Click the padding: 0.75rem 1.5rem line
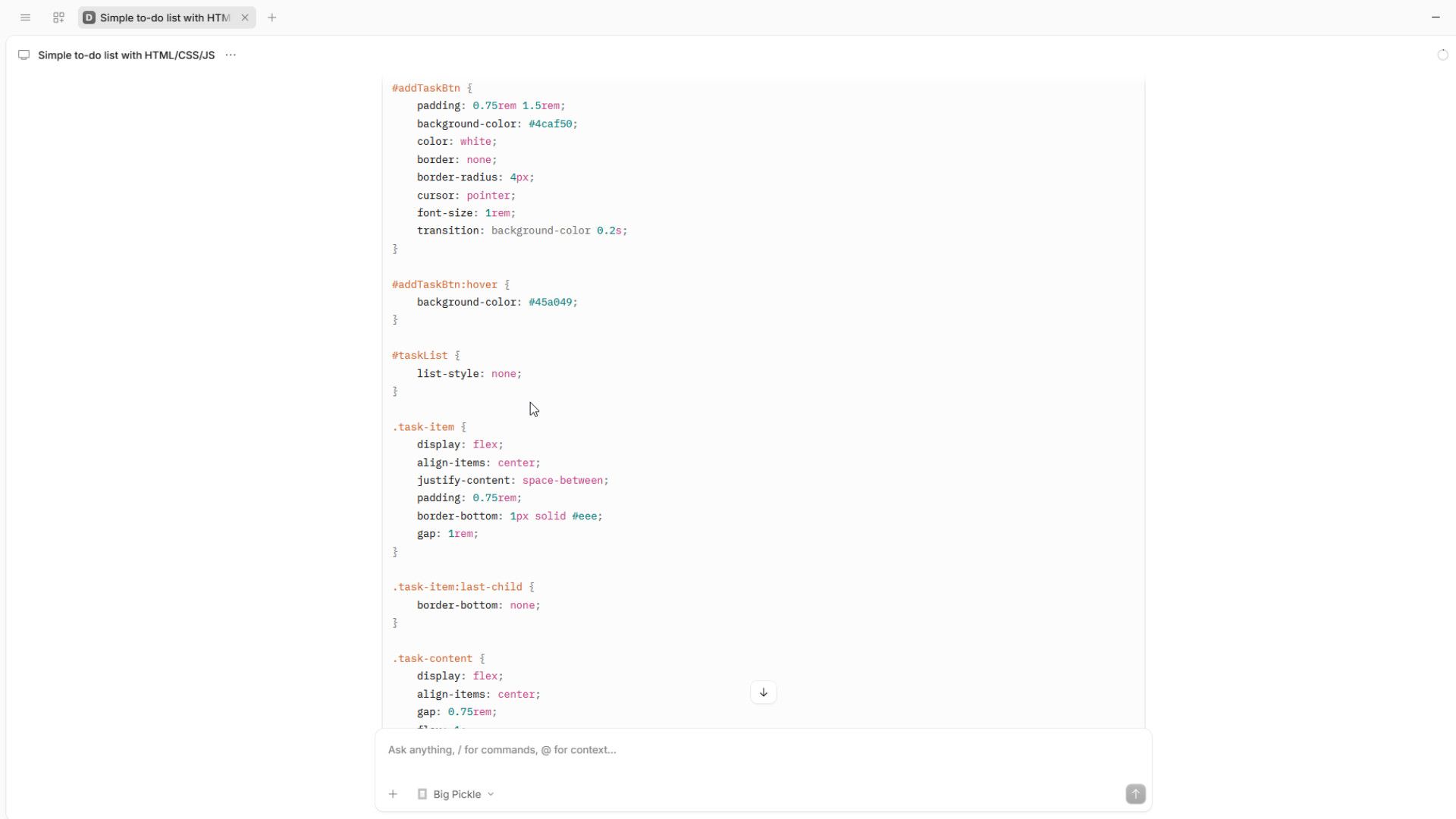Image resolution: width=1456 pixels, height=819 pixels. tap(491, 105)
